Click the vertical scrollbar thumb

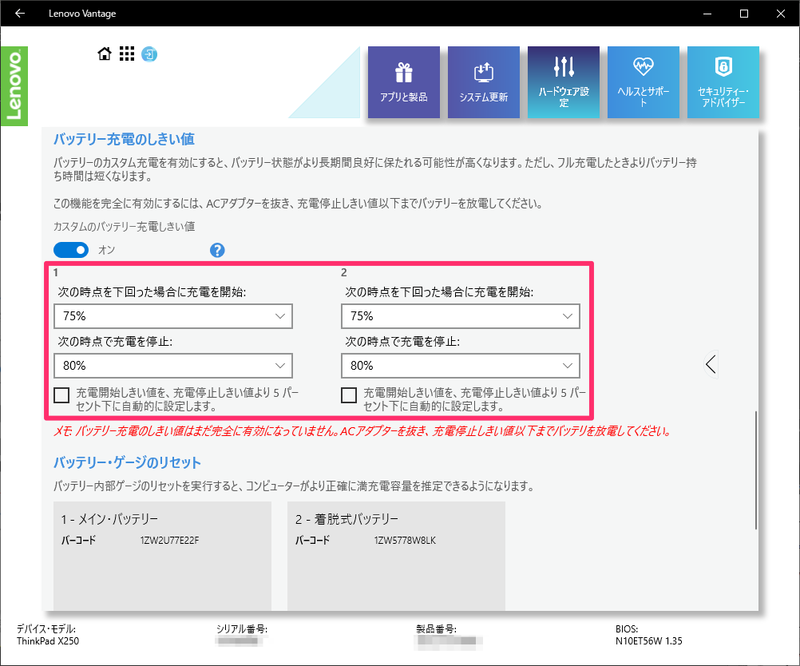756,470
